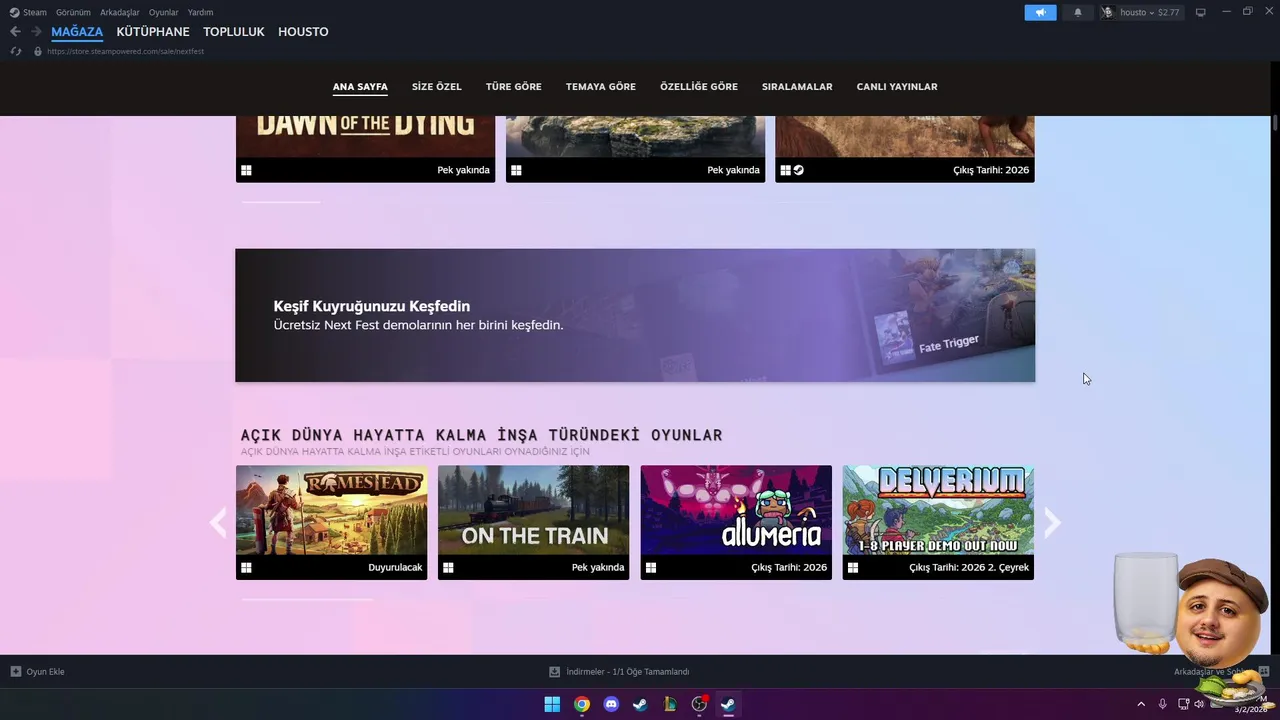Viewport: 1280px width, 720px height.
Task: Open the Görünüm menu
Action: point(73,12)
